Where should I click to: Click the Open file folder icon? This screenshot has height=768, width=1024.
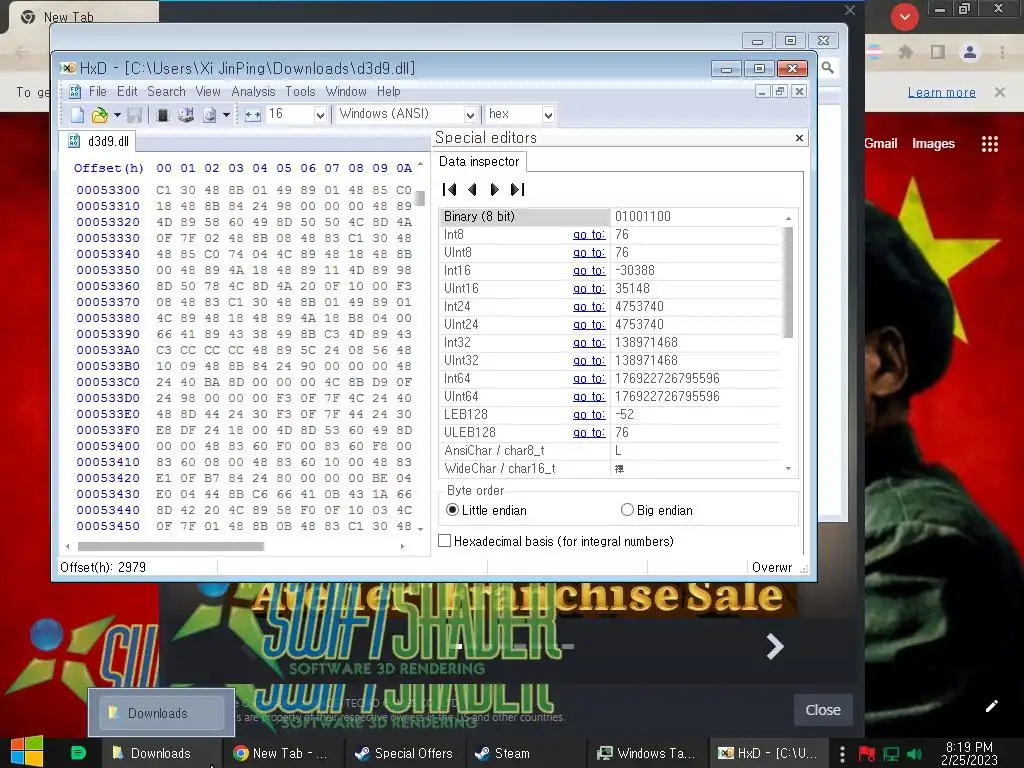(99, 115)
